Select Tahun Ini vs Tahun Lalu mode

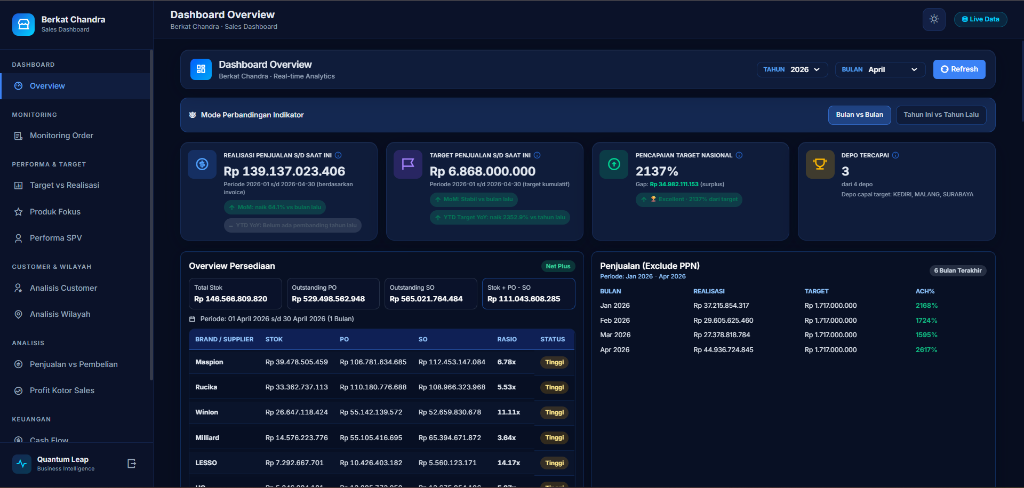tap(941, 115)
